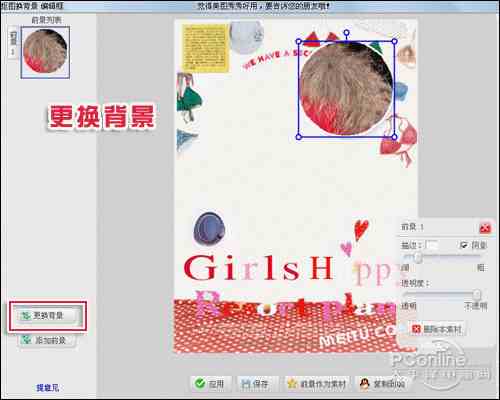Toggle the 阴影 shadow checkbox
Viewport: 500px width, 400px height.
coord(463,245)
